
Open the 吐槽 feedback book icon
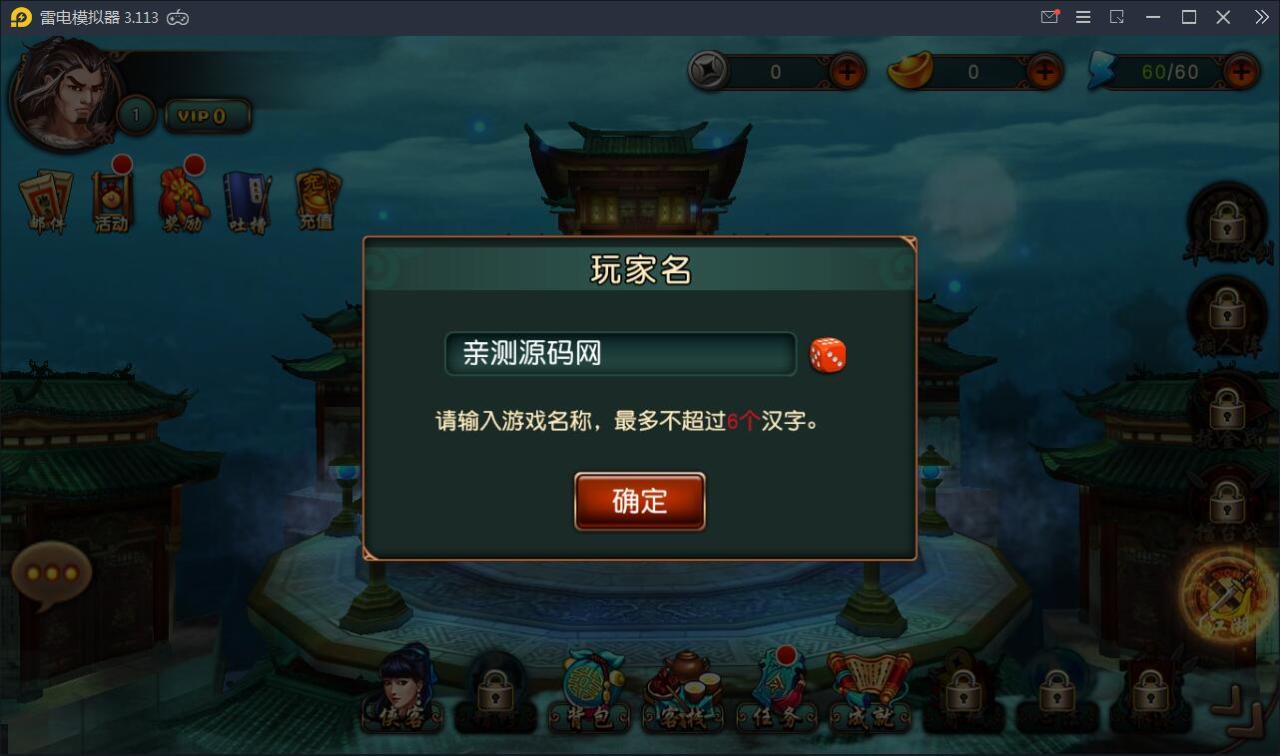click(x=247, y=203)
